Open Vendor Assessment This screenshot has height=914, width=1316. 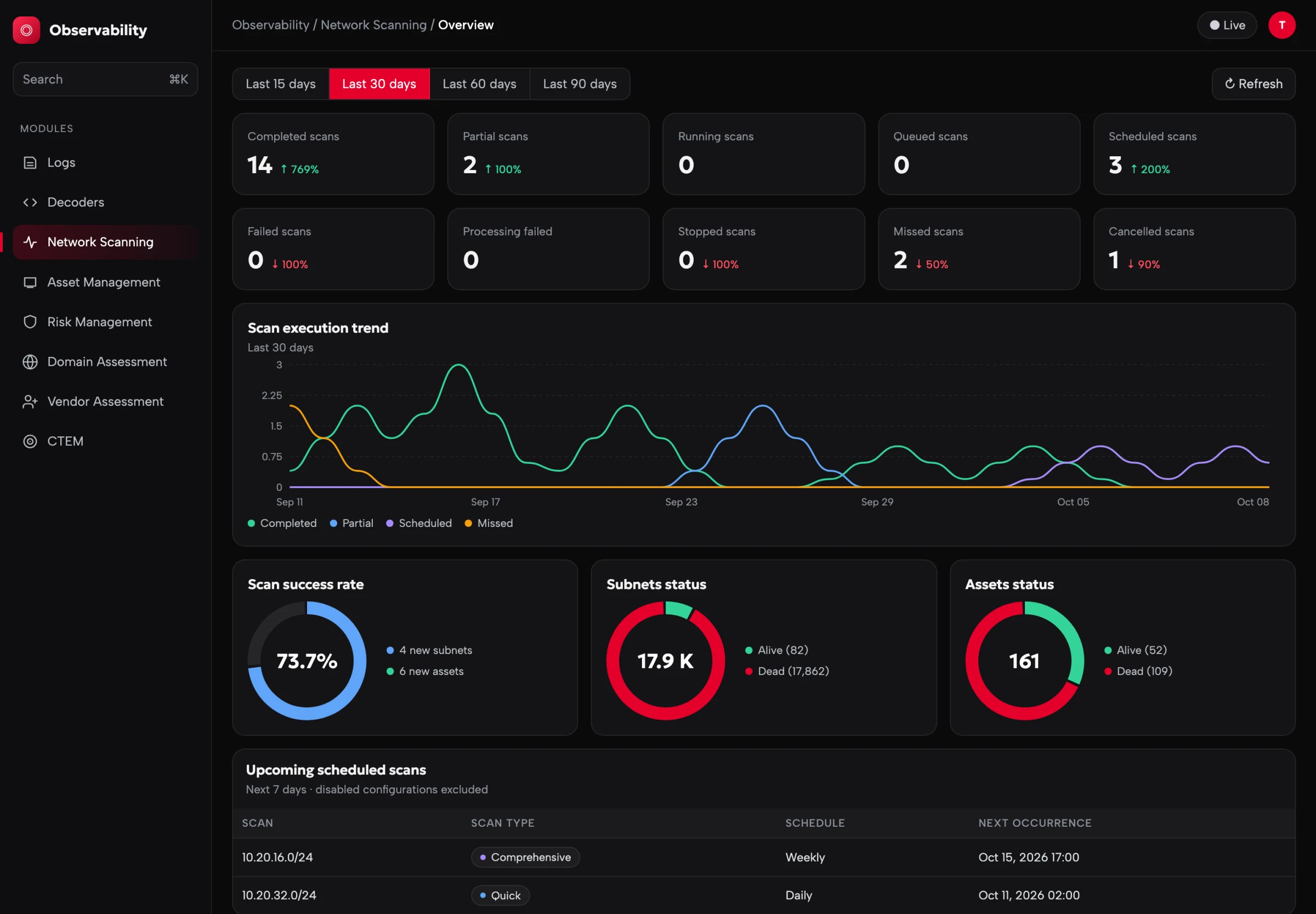pyautogui.click(x=105, y=401)
